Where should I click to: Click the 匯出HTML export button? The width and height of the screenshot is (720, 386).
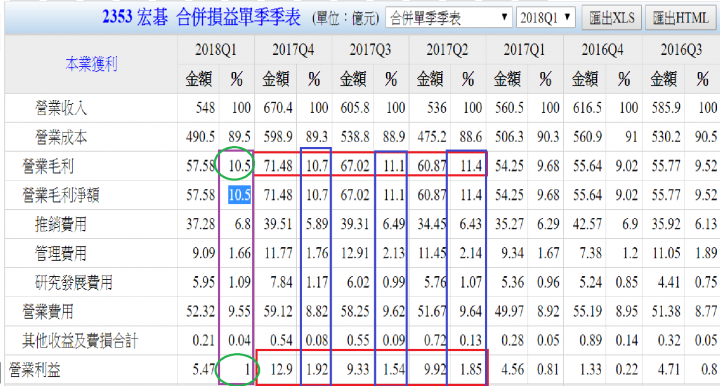point(681,18)
